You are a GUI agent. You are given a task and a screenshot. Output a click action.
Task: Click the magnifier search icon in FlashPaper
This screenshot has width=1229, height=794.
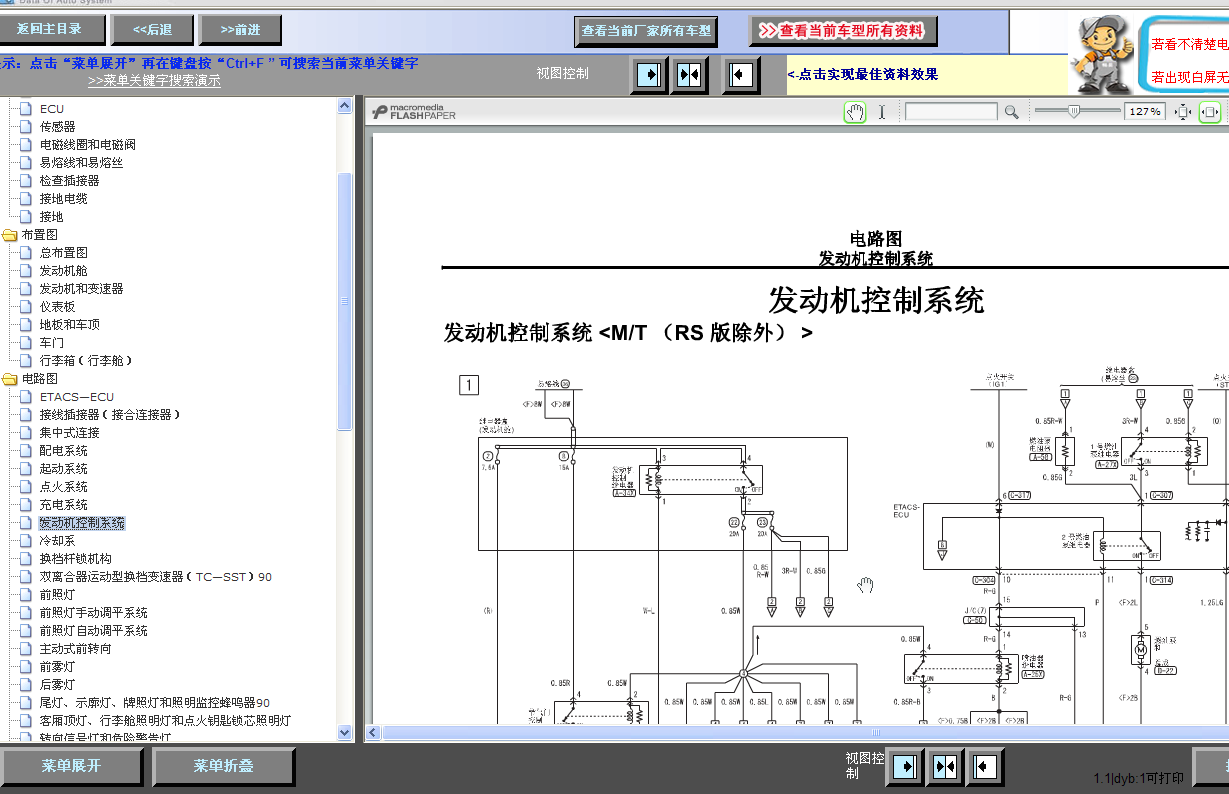1012,112
